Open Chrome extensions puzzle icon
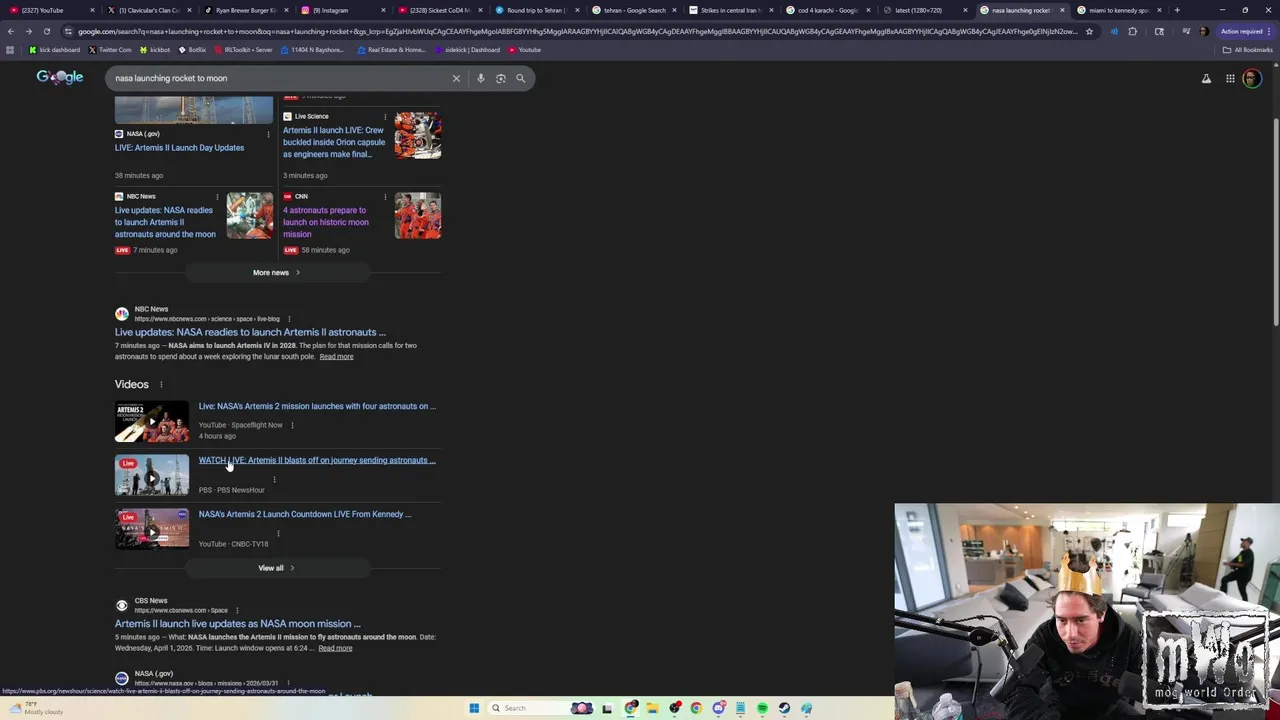This screenshot has height=720, width=1280. pyautogui.click(x=1132, y=31)
